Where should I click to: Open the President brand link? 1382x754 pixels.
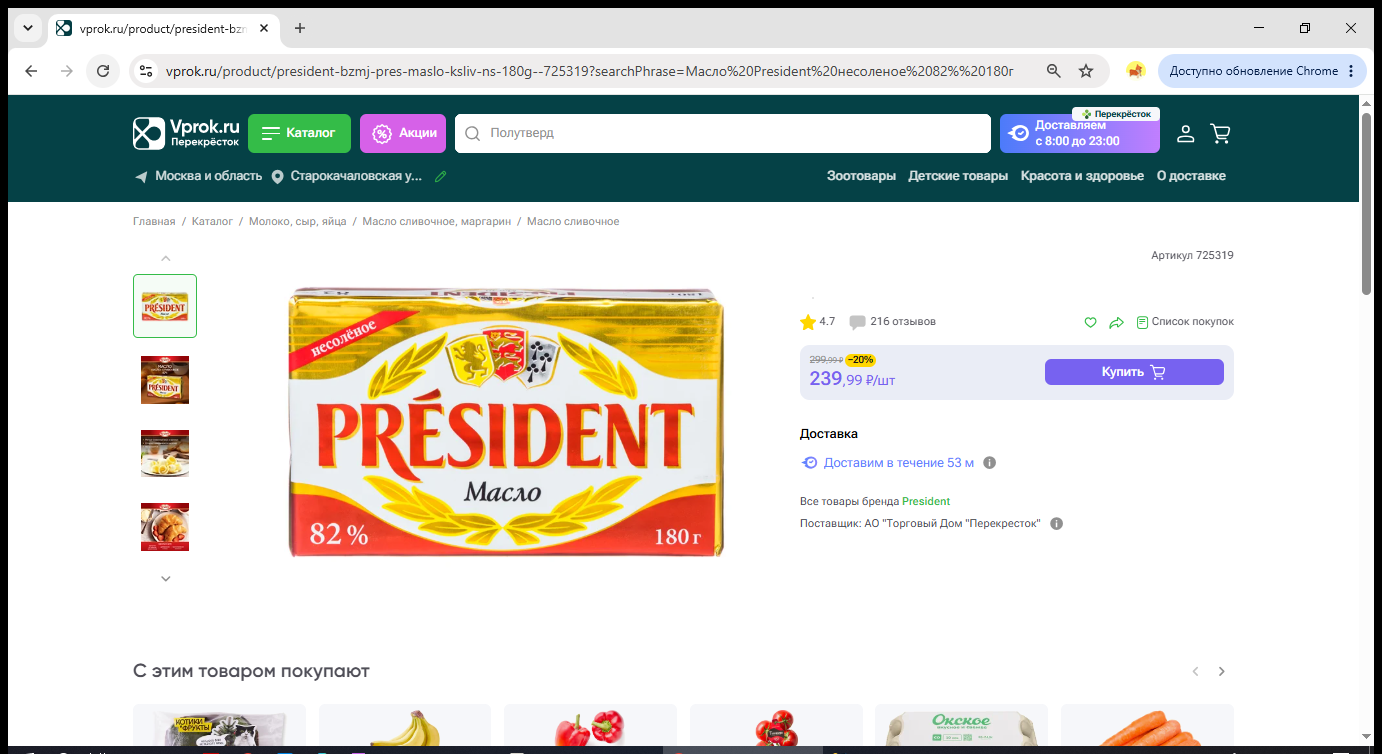(x=926, y=502)
